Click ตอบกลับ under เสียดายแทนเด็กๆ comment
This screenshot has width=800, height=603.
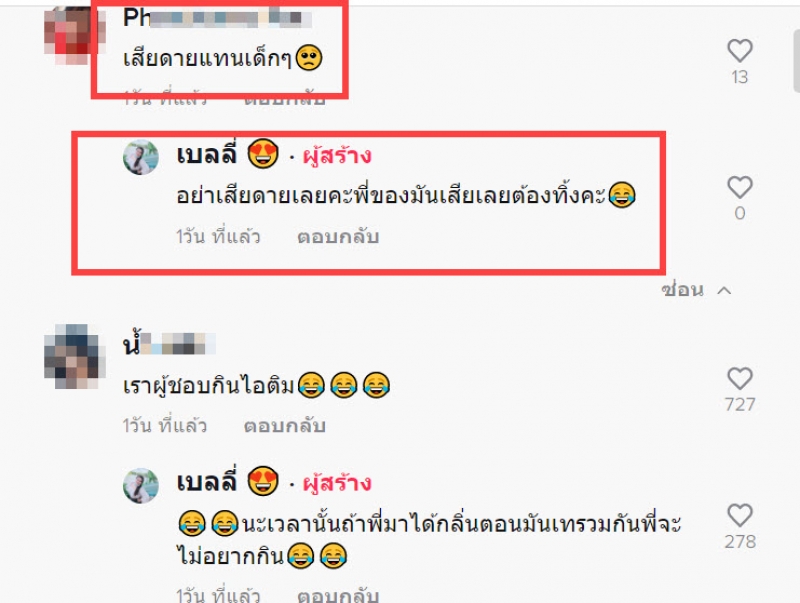pos(284,99)
